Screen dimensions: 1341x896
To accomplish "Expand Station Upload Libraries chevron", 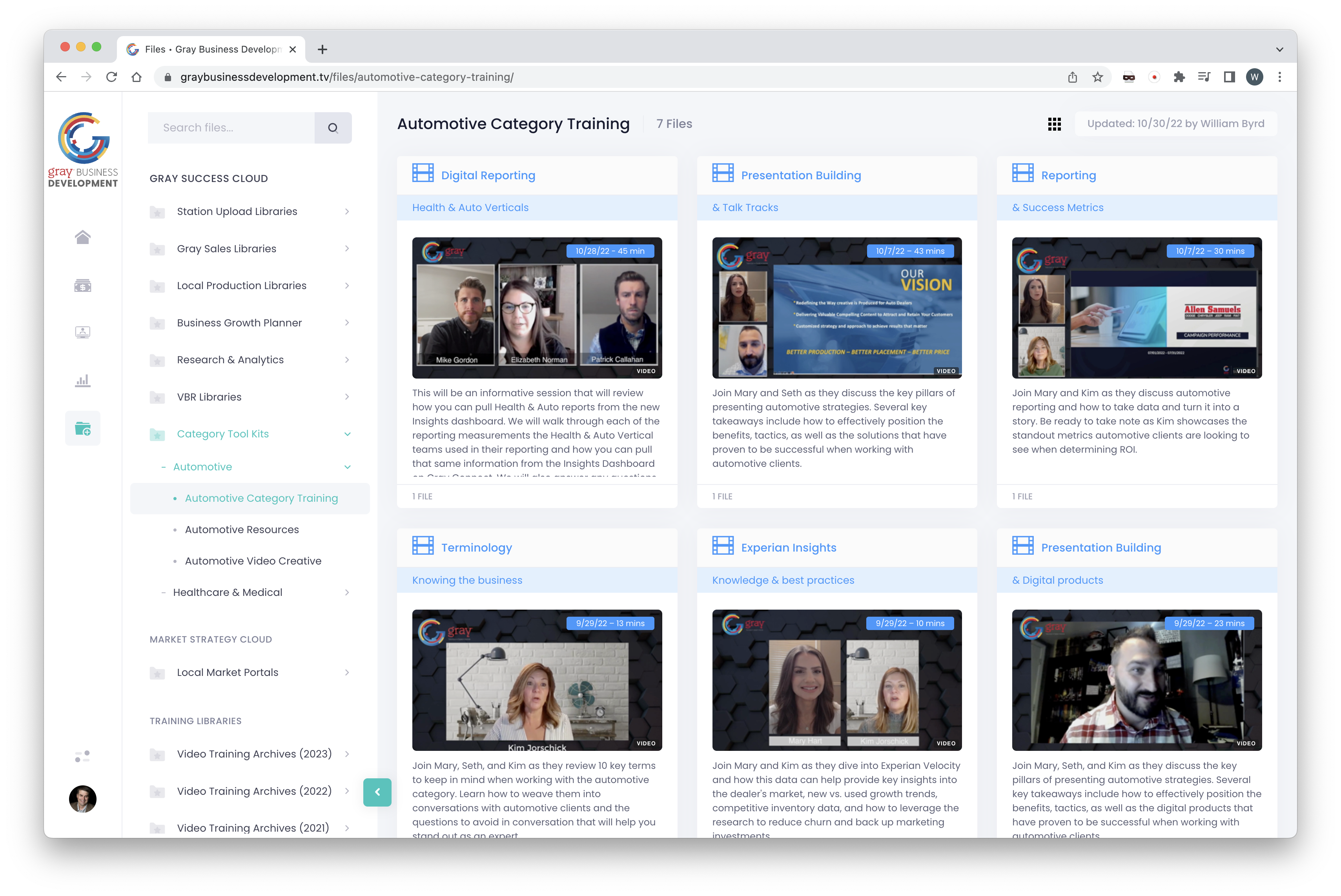I will point(347,211).
